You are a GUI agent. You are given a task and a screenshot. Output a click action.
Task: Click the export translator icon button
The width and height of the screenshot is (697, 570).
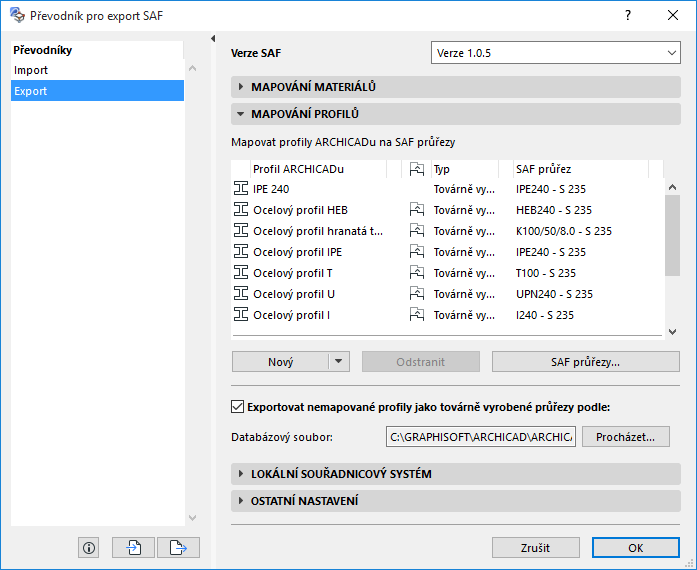(x=178, y=547)
